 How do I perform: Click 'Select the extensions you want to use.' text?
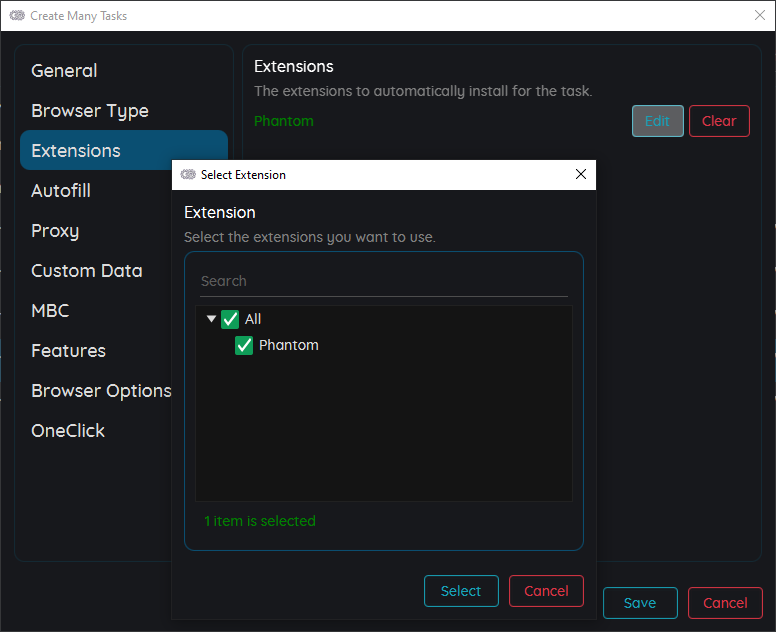310,237
